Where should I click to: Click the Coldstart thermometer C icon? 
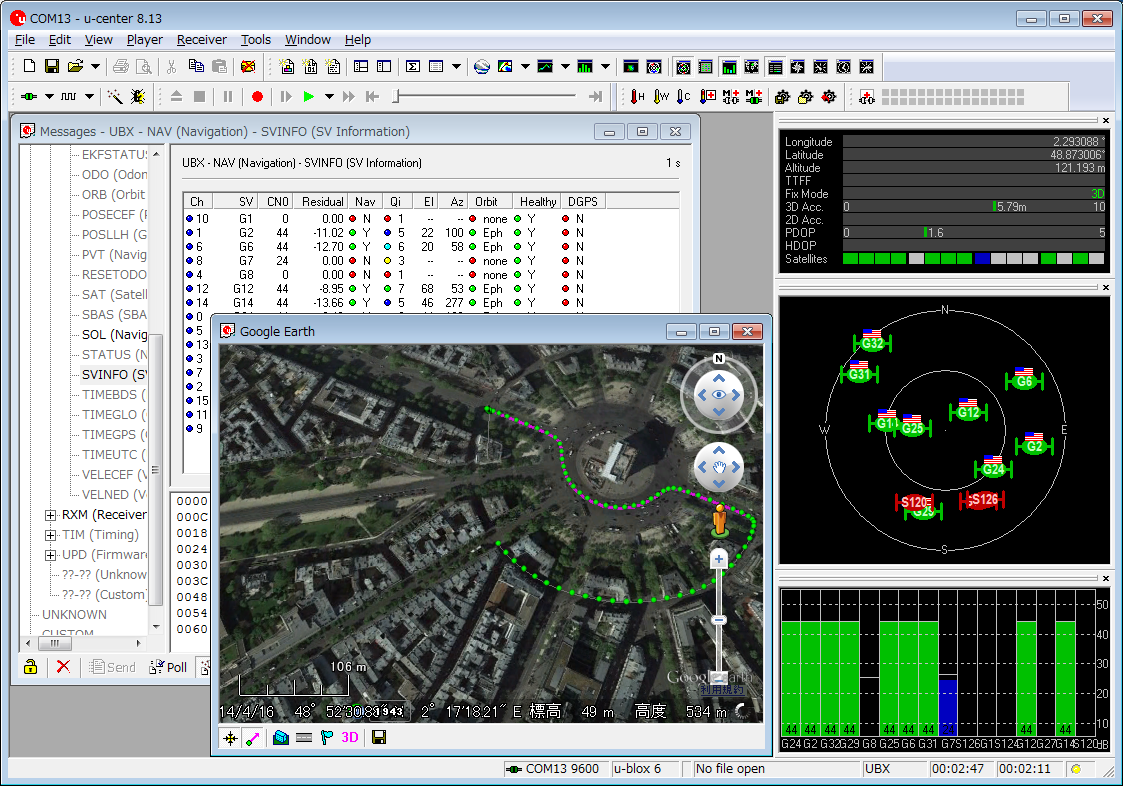683,97
